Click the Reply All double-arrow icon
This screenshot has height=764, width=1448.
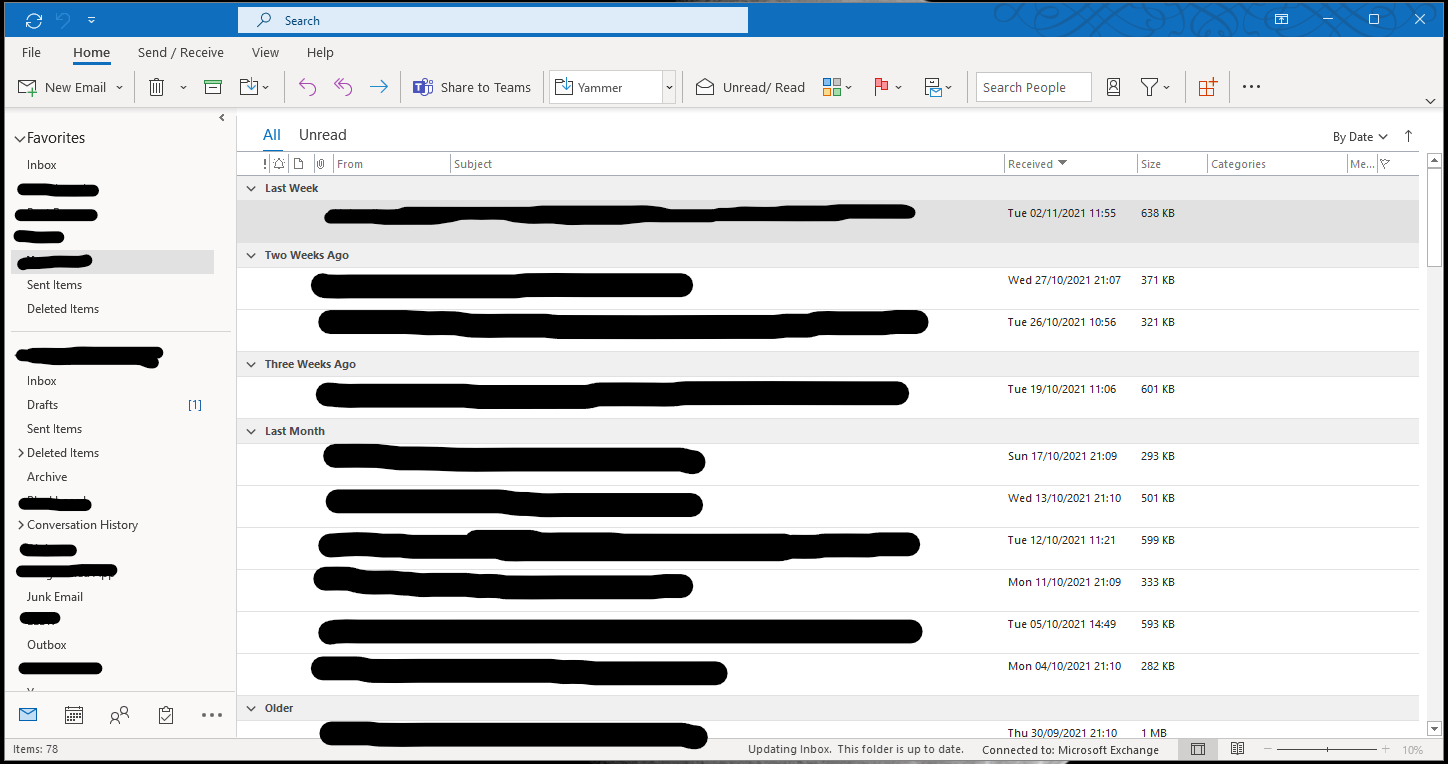(x=343, y=87)
